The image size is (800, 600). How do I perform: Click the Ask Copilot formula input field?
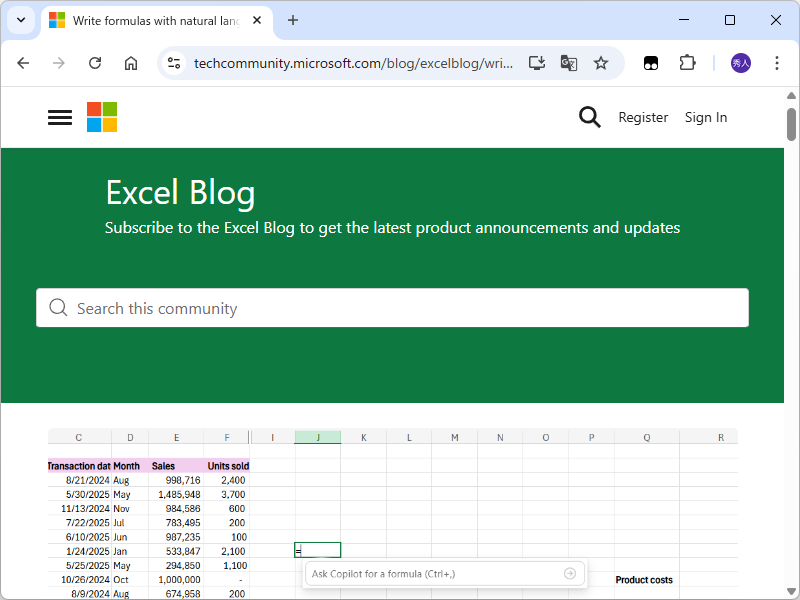point(430,573)
